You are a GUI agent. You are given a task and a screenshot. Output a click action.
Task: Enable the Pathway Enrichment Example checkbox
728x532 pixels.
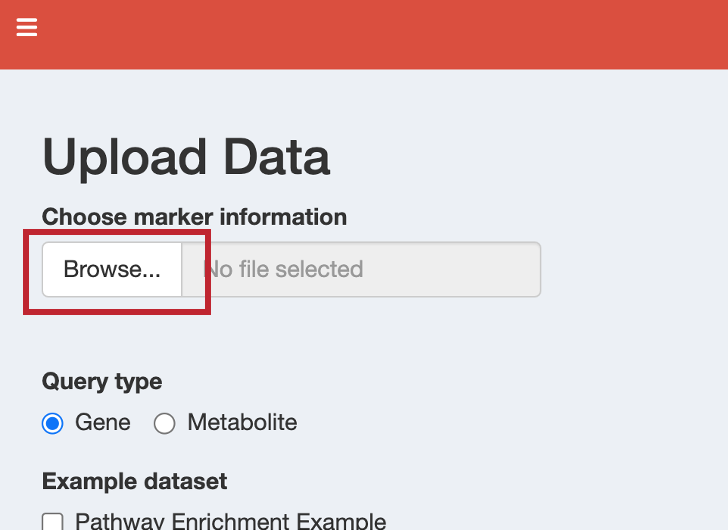point(52,522)
